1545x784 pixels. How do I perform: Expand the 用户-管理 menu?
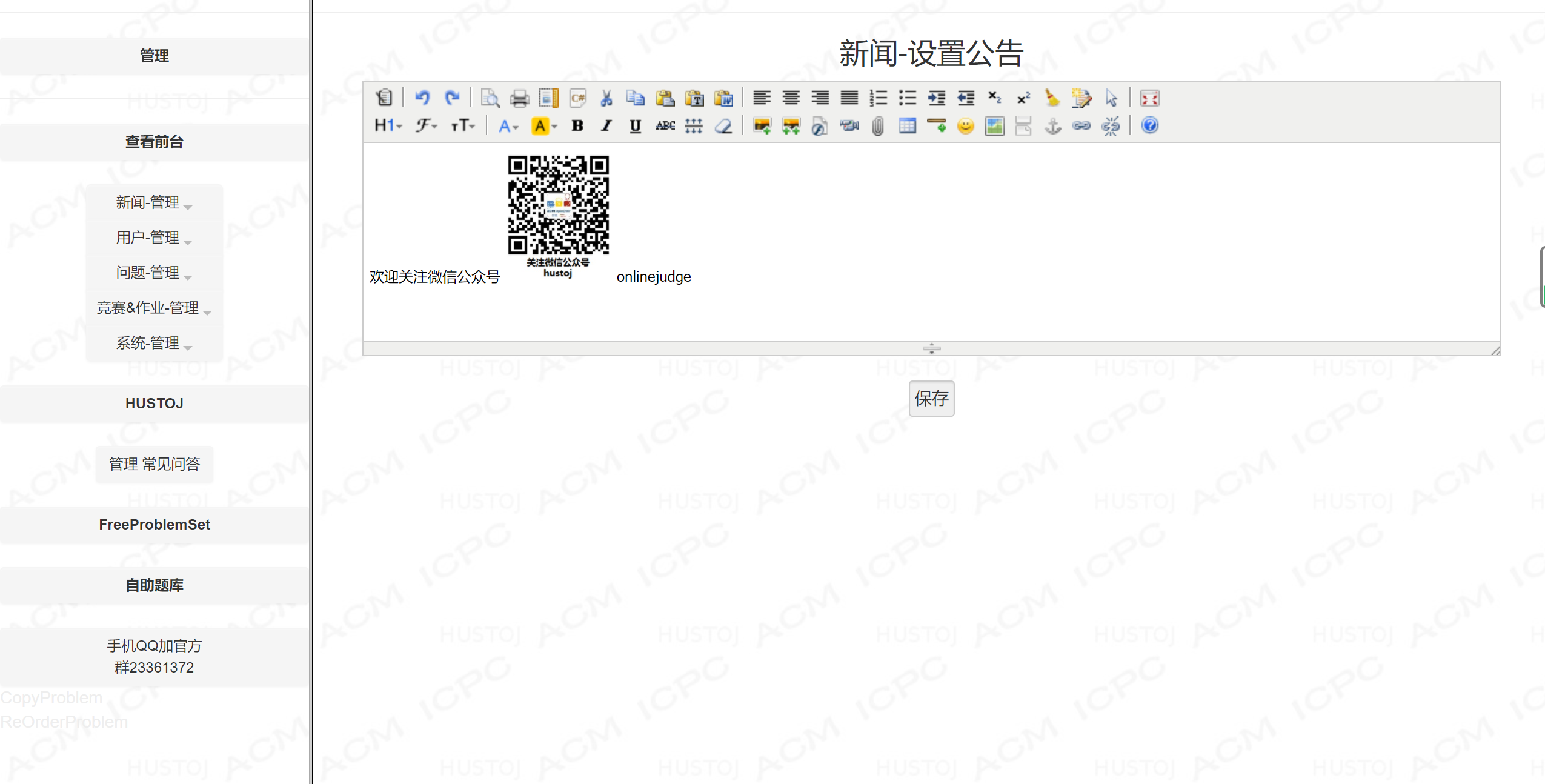[154, 238]
